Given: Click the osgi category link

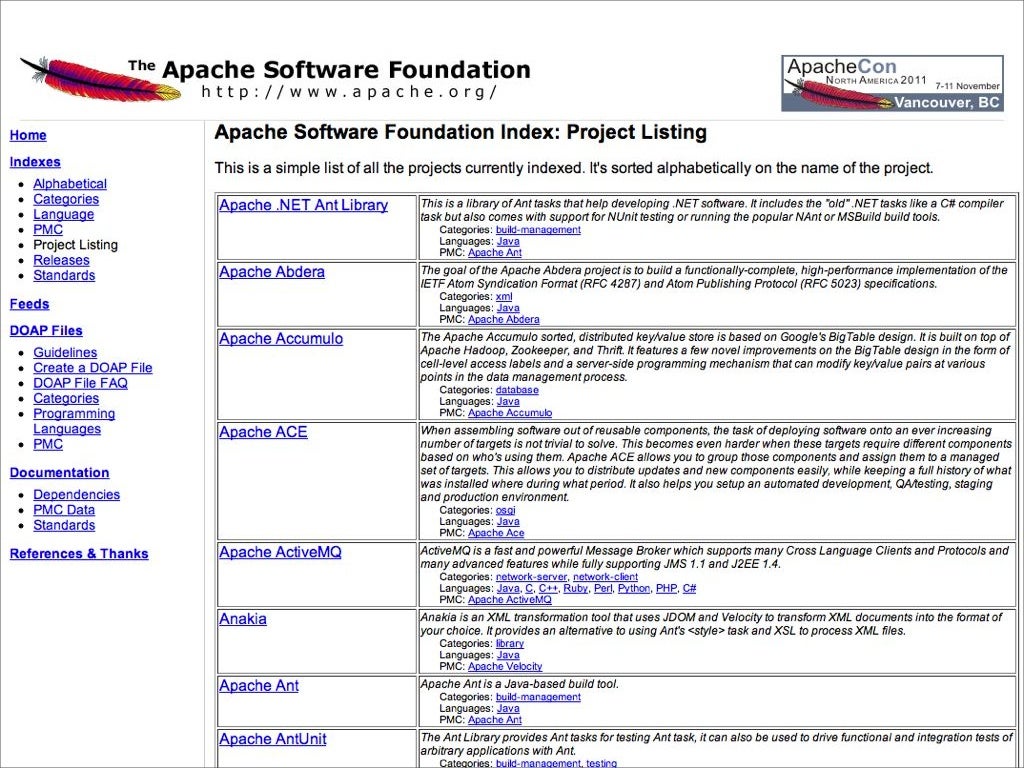Looking at the screenshot, I should [x=505, y=510].
